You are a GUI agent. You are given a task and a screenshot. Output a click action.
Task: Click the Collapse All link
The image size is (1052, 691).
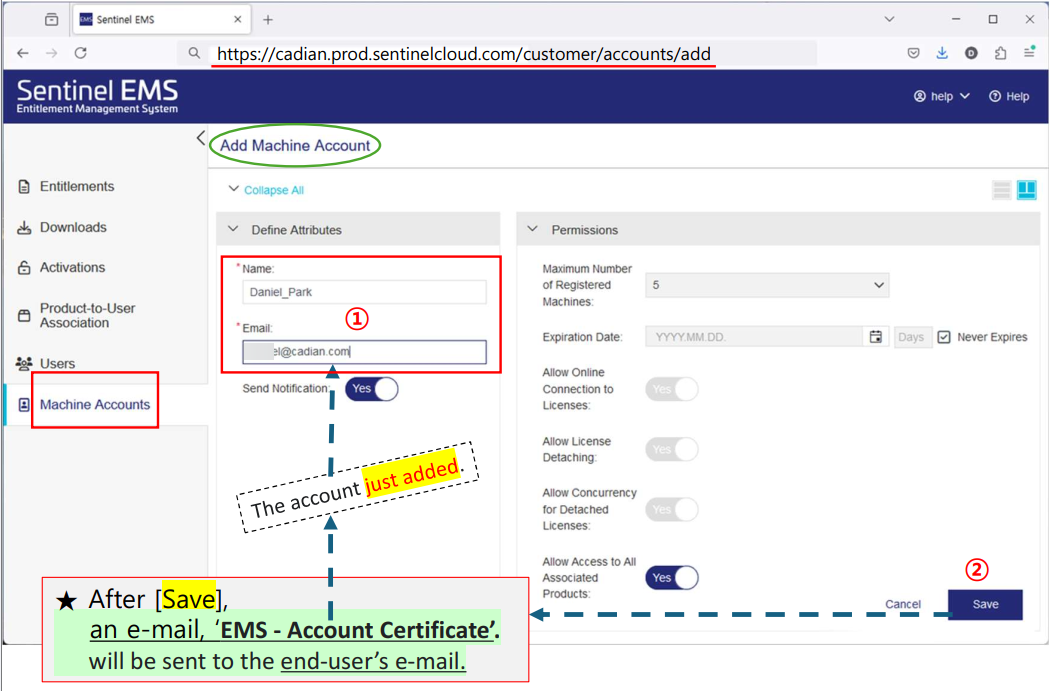pyautogui.click(x=274, y=190)
